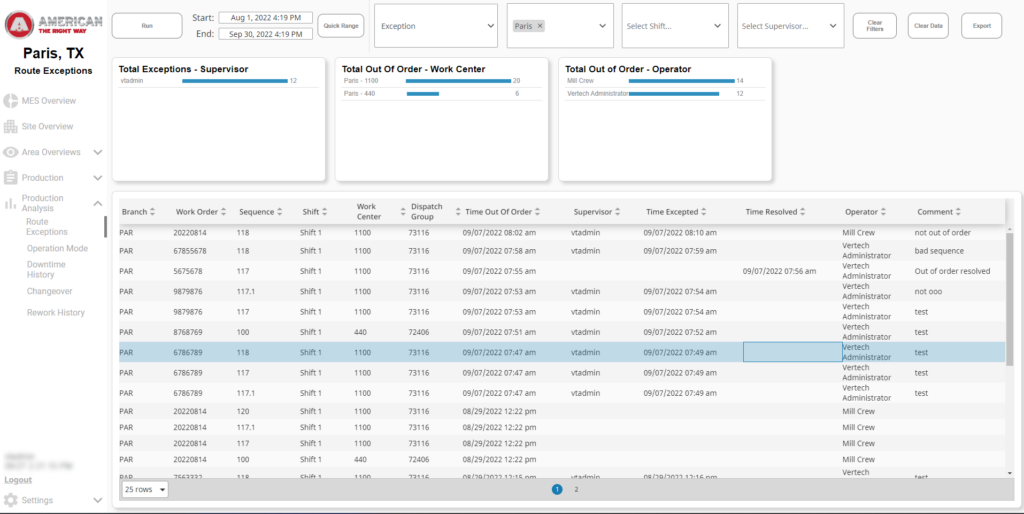1024x514 pixels.
Task: Sort table by Sequence column
Action: (x=280, y=212)
